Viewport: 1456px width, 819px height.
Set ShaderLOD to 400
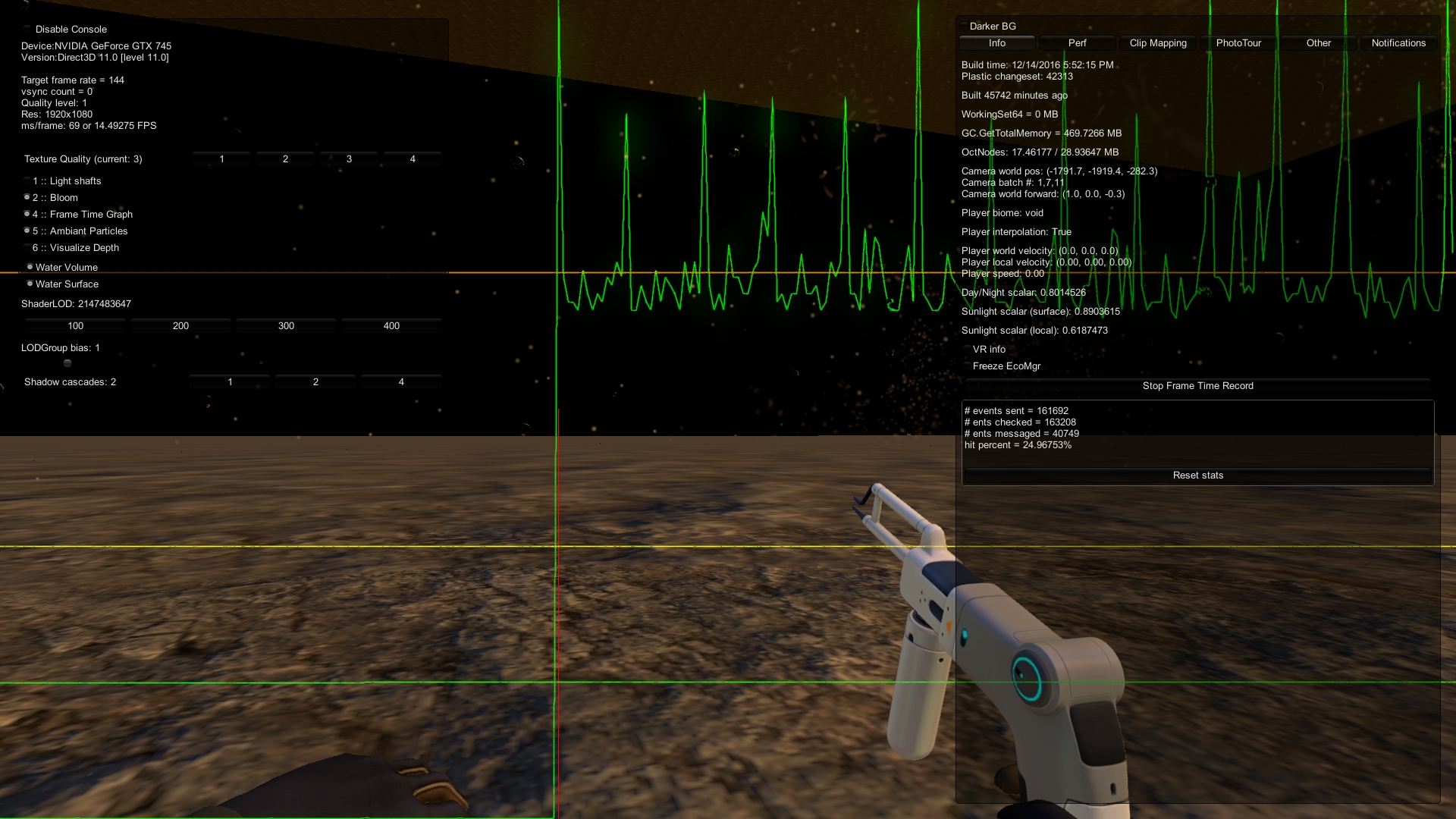391,325
